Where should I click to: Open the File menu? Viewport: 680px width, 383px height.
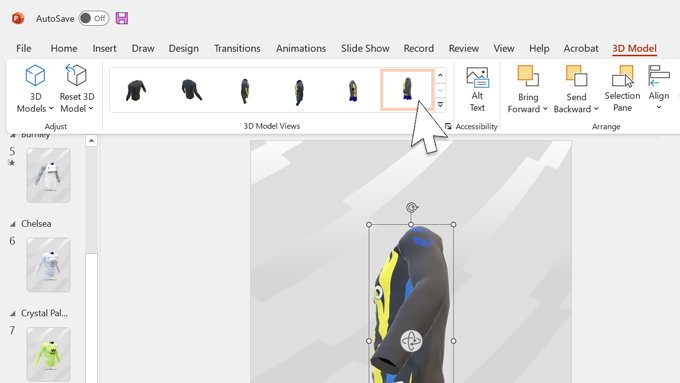(x=23, y=48)
